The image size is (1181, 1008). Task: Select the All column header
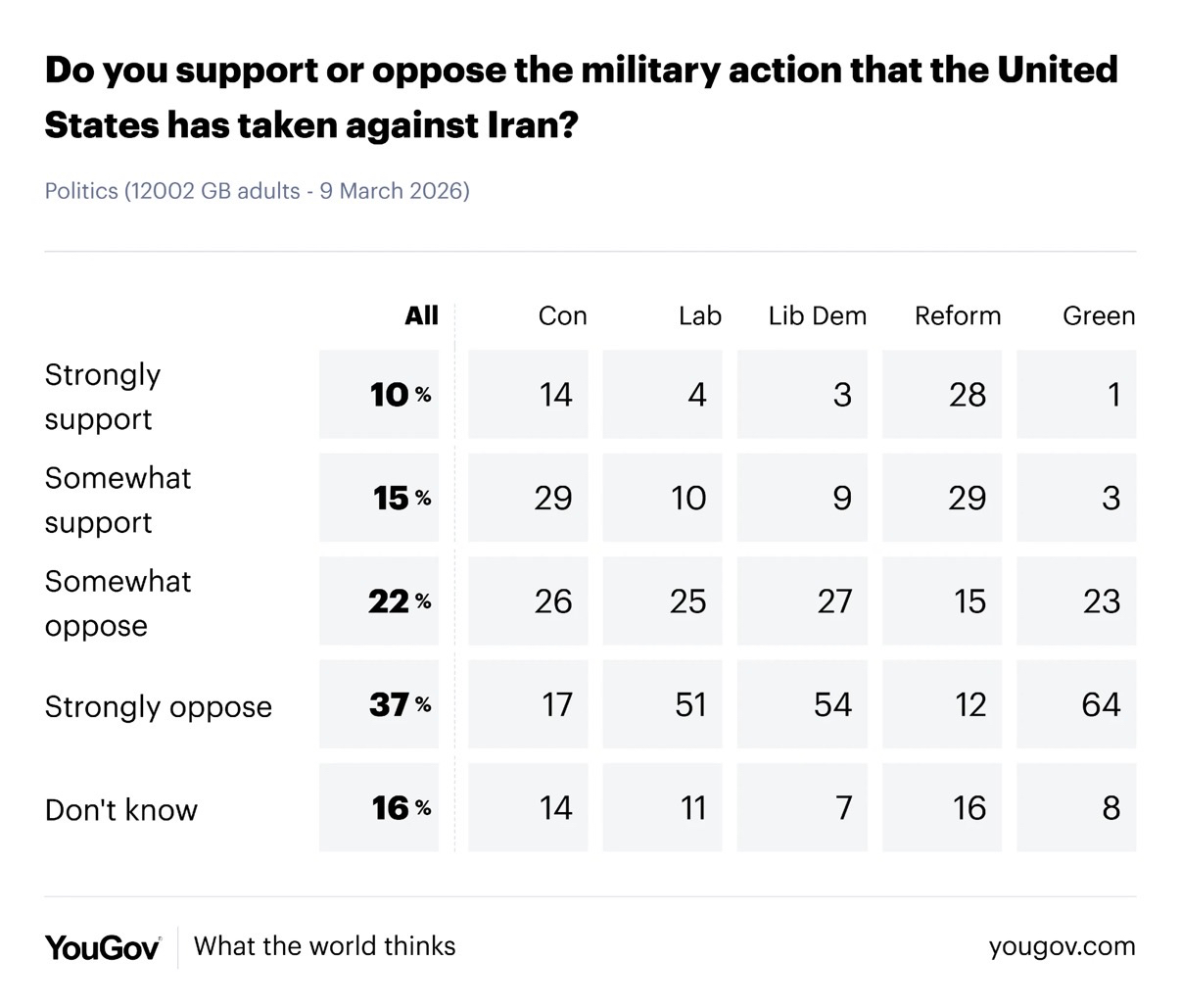pos(421,315)
